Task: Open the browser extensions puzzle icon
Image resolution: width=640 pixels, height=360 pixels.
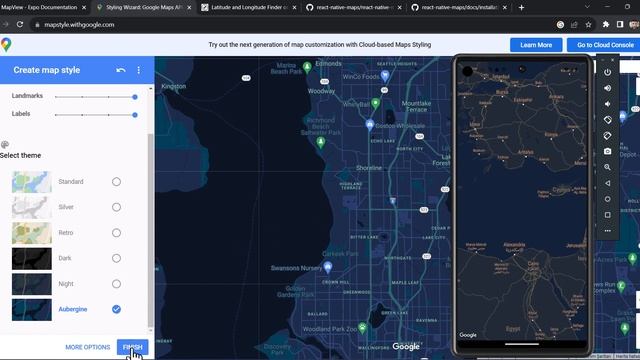Action: [606, 24]
